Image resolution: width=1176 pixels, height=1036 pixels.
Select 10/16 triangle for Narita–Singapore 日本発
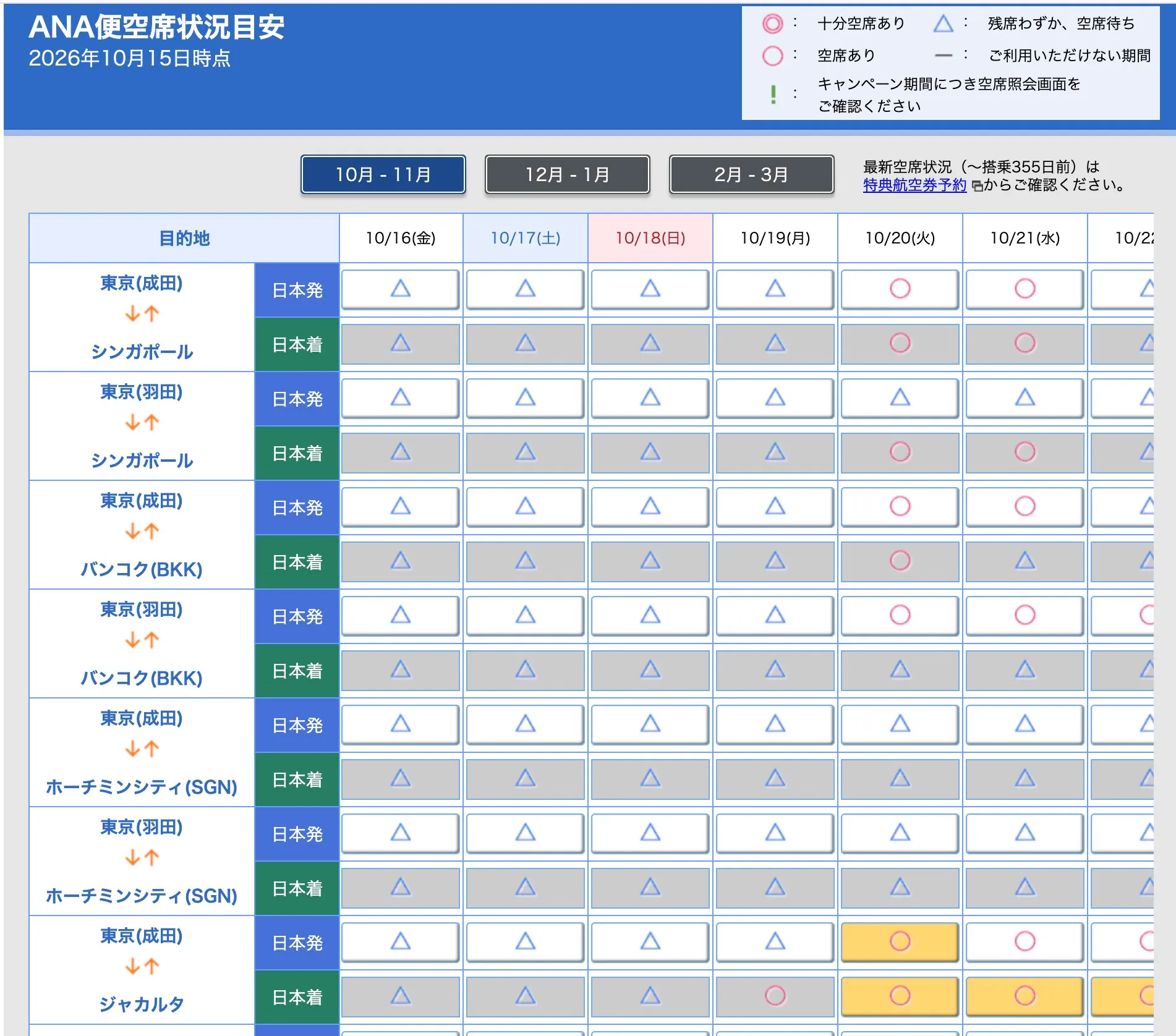[x=401, y=289]
